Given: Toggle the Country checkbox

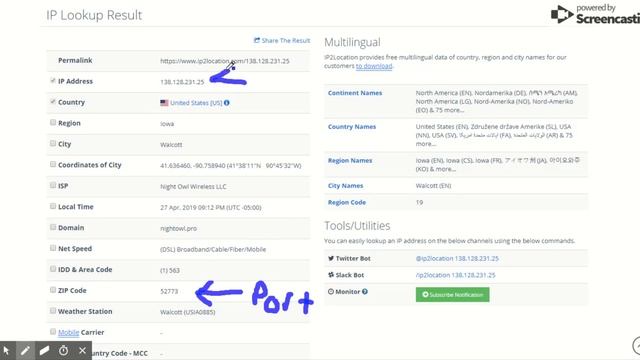Looking at the screenshot, I should click(53, 101).
